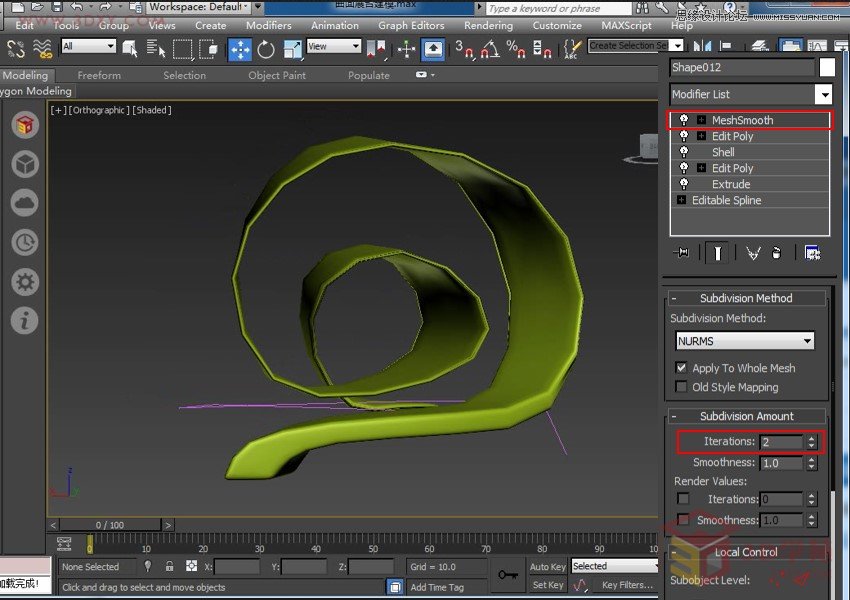Click the [Shaded] viewport label
Viewport: 850px width, 600px height.
pyautogui.click(x=152, y=110)
